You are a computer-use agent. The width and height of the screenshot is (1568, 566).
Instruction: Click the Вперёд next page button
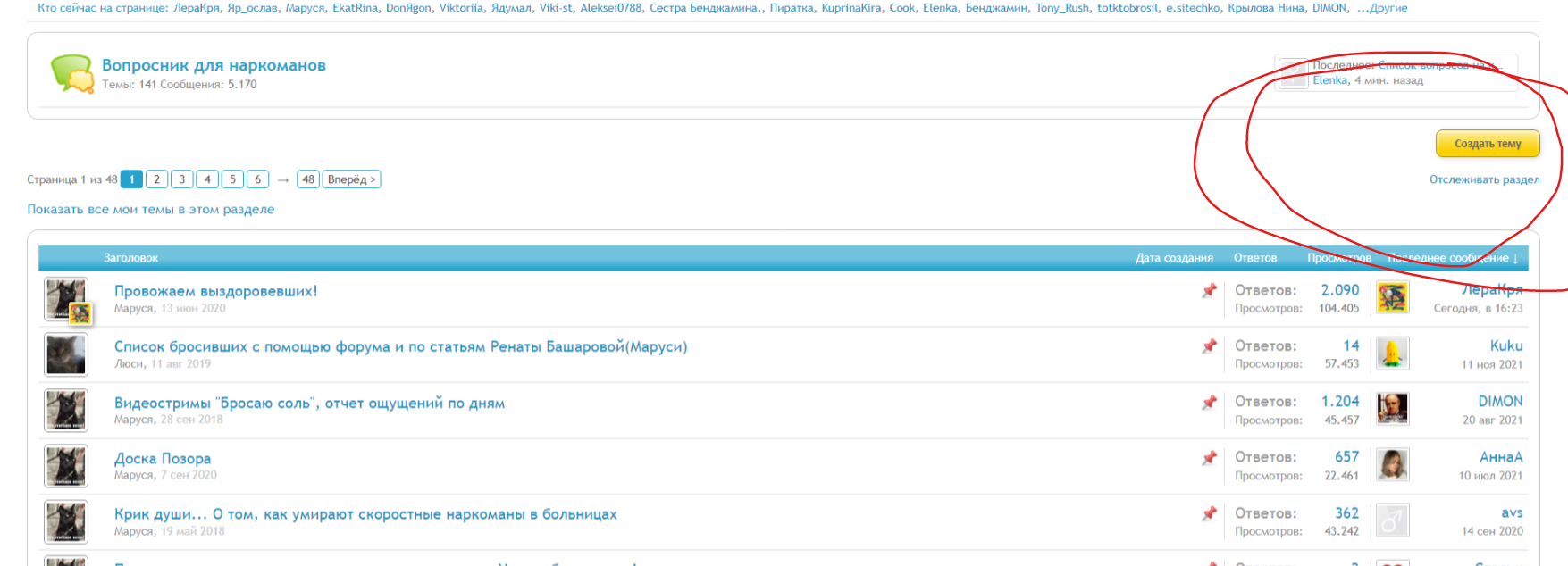[351, 179]
